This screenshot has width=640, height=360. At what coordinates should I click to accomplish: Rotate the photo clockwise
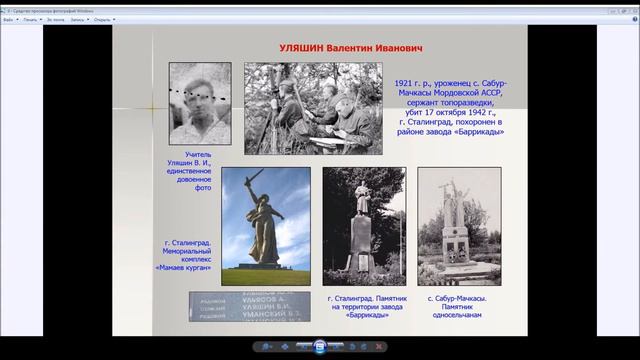tap(364, 347)
